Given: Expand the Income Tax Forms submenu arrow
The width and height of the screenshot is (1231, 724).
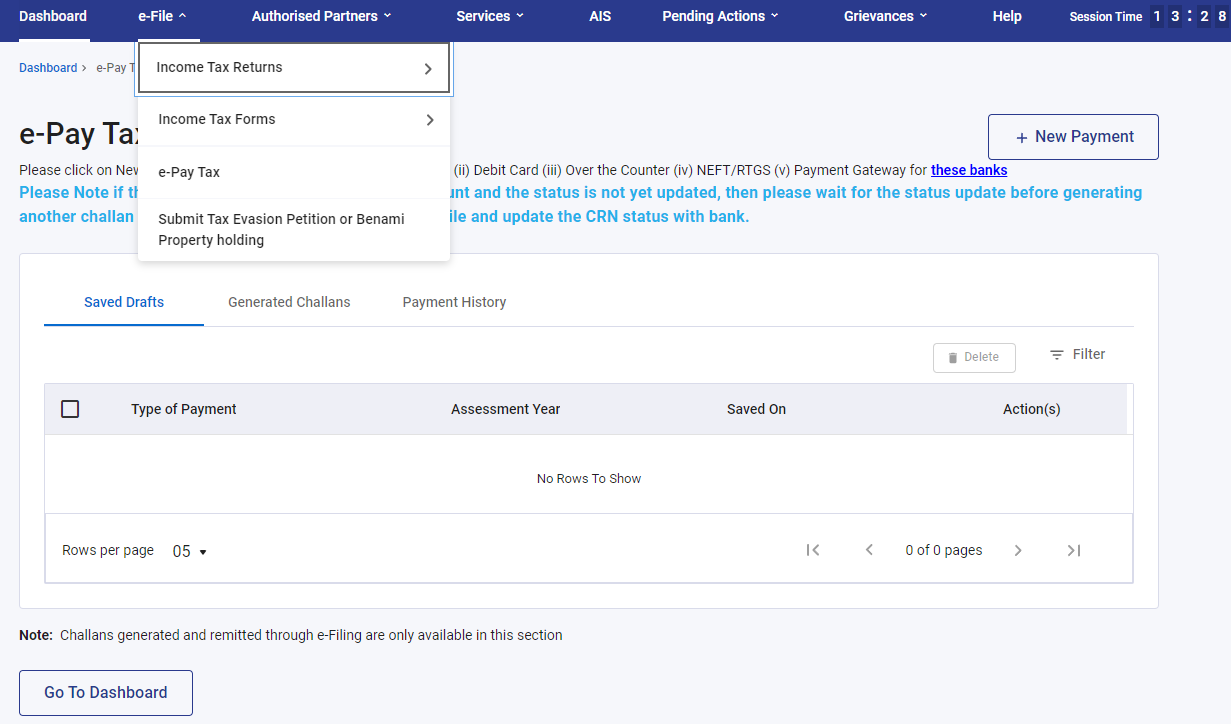Looking at the screenshot, I should [x=430, y=120].
